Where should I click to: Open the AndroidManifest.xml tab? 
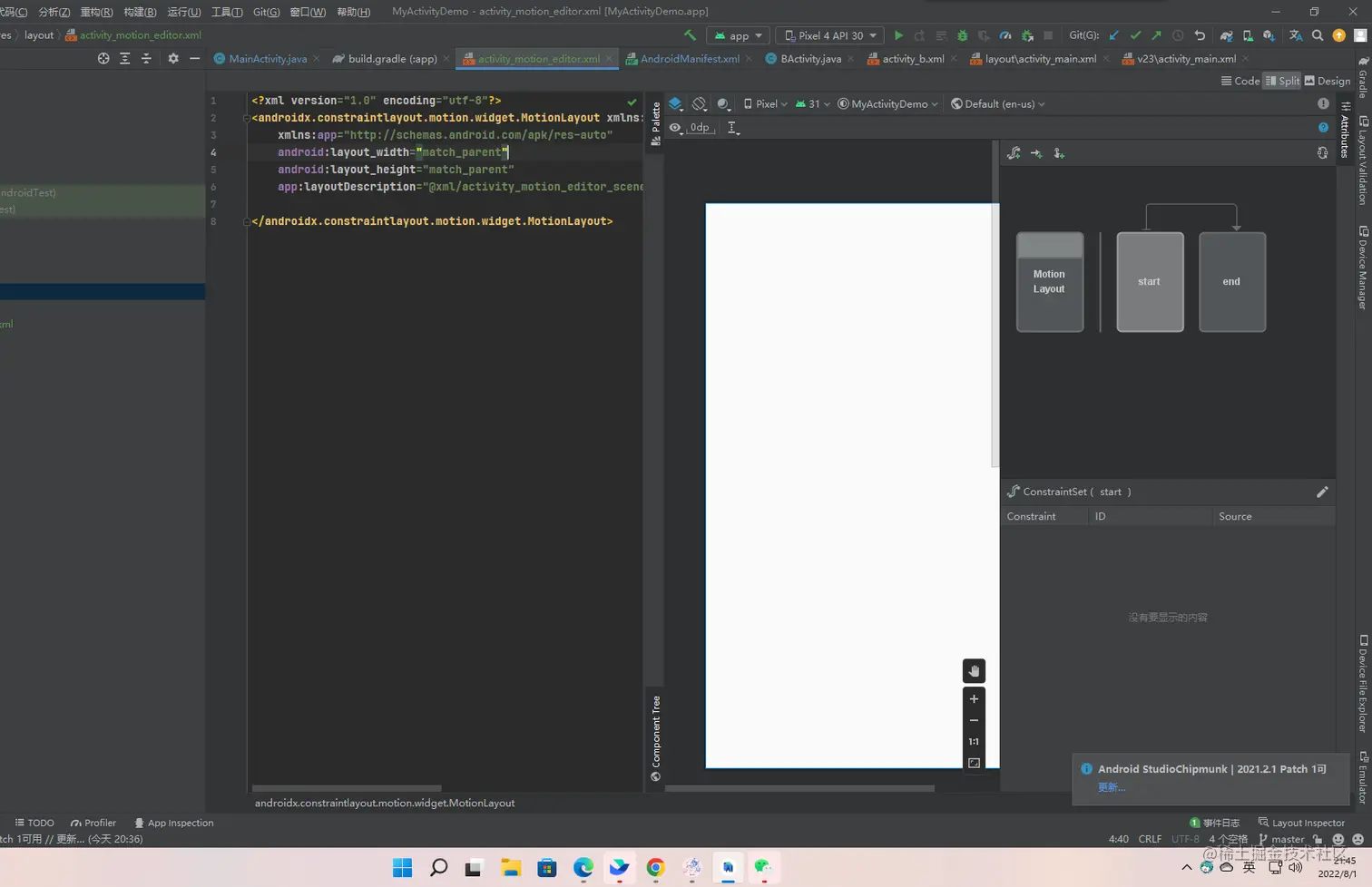[690, 58]
